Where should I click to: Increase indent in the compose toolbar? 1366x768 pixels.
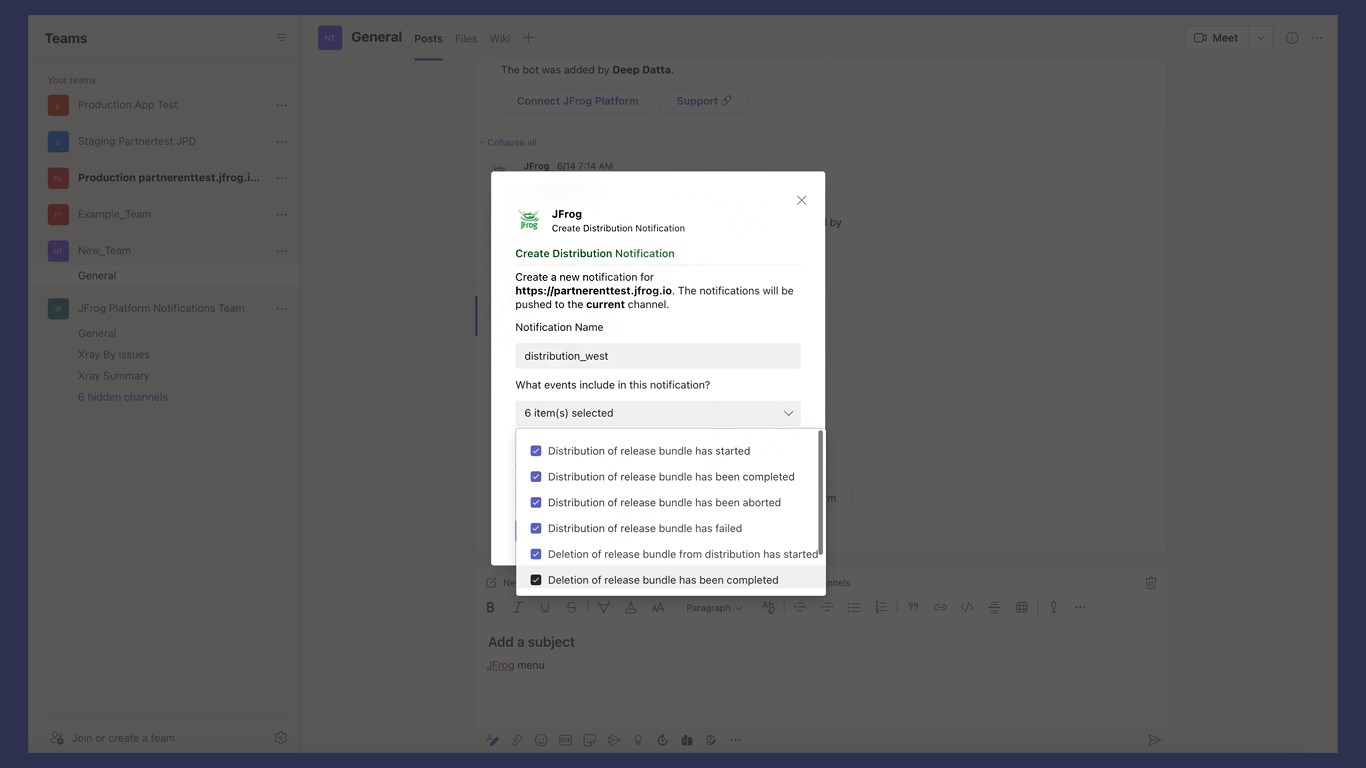tap(826, 607)
